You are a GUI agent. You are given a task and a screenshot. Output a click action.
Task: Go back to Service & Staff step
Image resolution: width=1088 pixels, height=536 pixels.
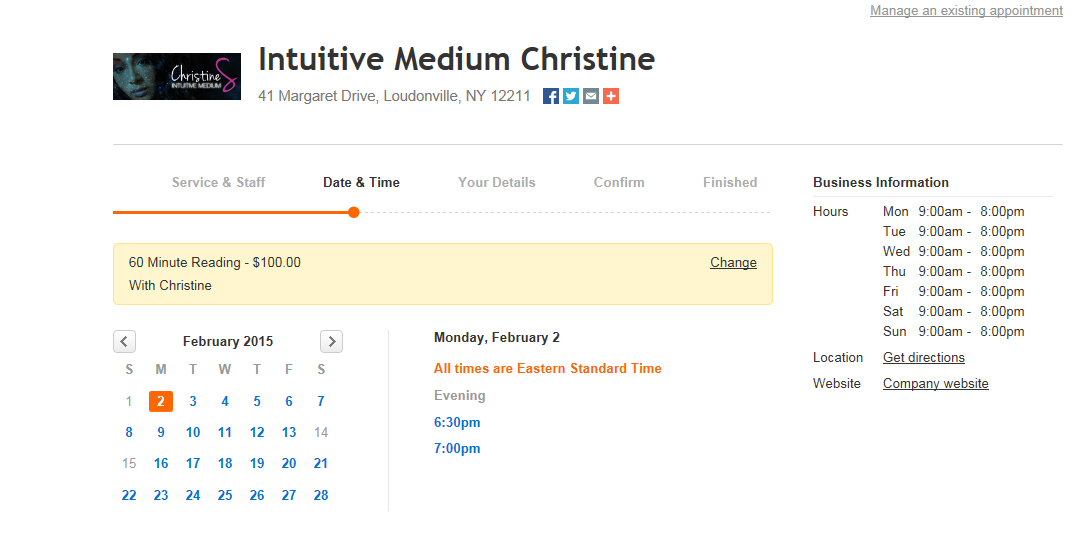[x=219, y=183]
